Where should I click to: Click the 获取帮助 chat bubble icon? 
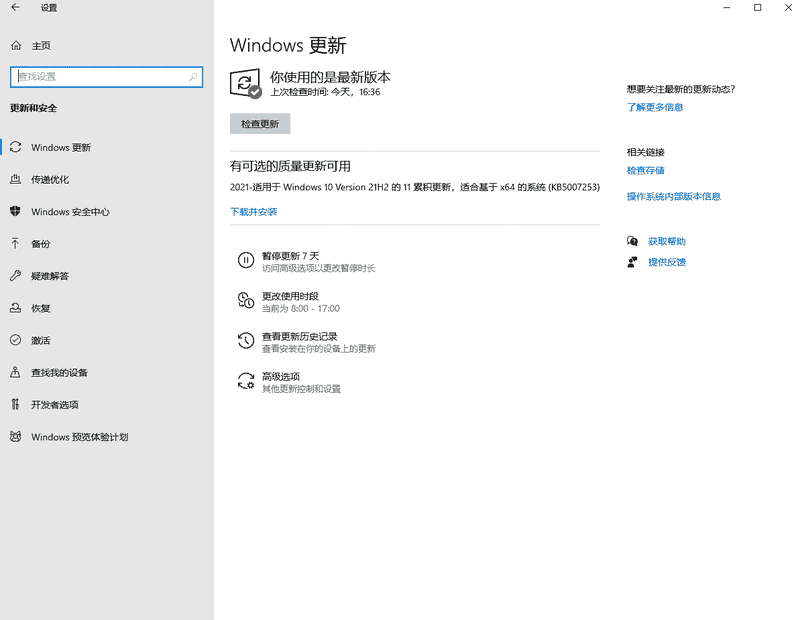pos(632,241)
